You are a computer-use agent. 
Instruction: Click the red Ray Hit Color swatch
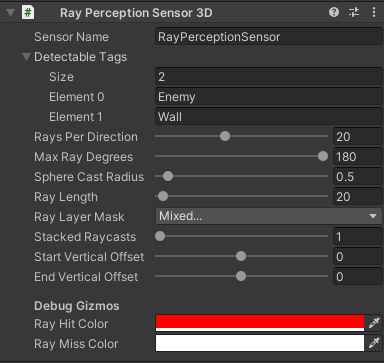tap(260, 323)
